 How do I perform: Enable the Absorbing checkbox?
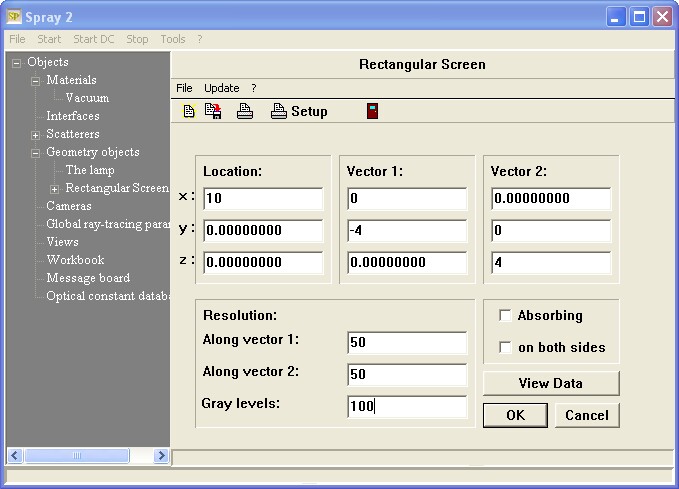(506, 315)
